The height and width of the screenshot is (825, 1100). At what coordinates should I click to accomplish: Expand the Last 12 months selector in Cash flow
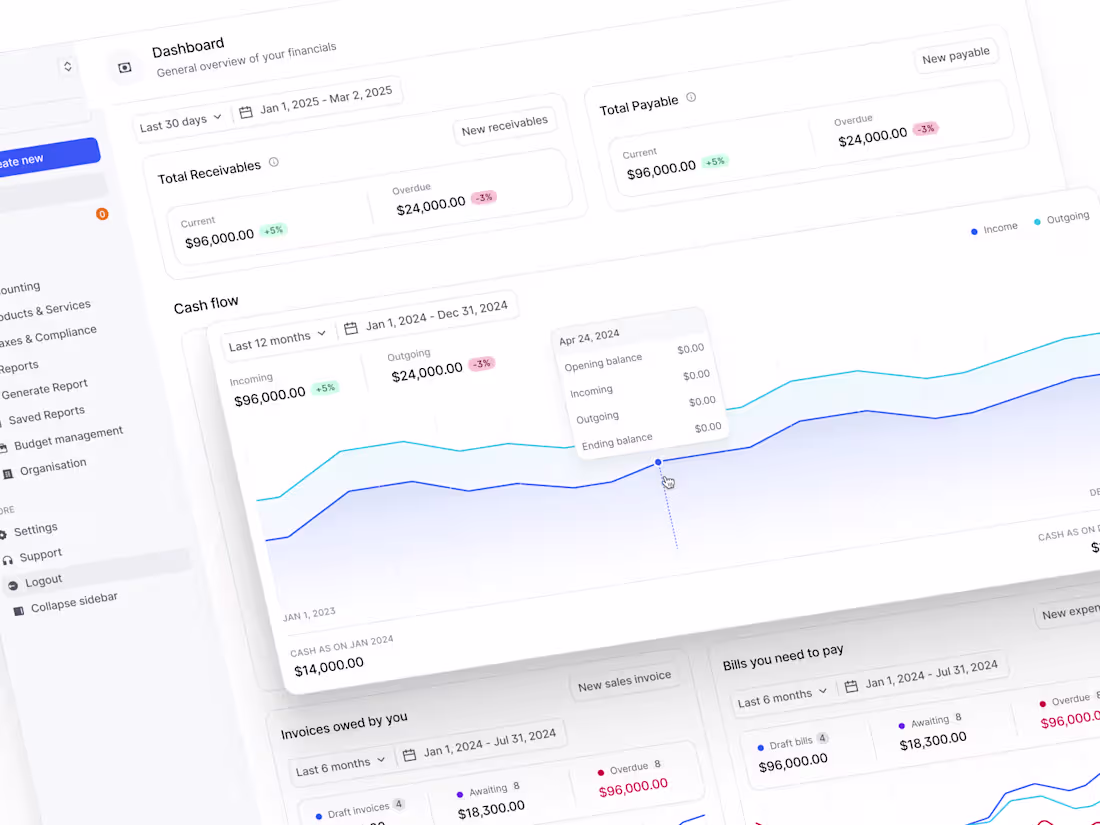click(278, 338)
